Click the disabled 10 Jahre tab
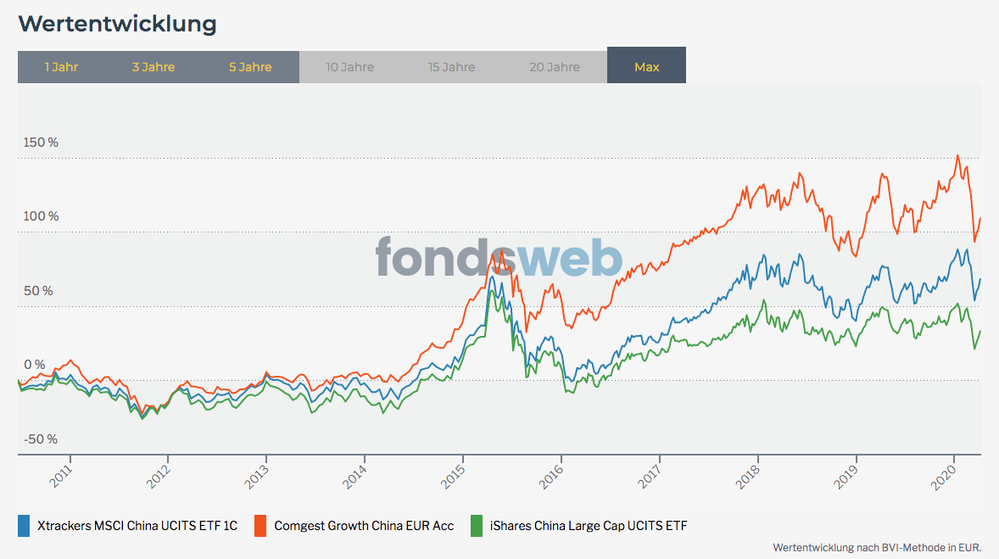Screen dimensions: 999x559 coord(350,67)
